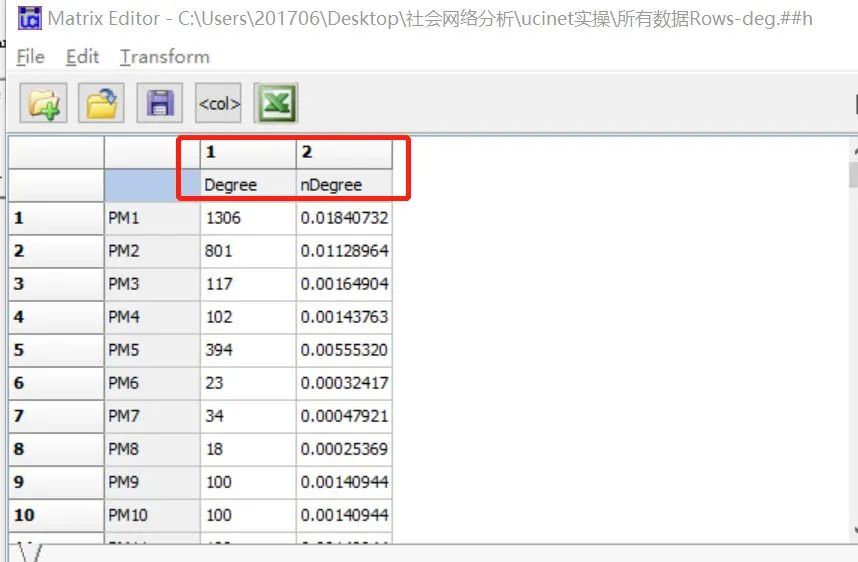Select row label PM8
858x562 pixels.
click(152, 449)
